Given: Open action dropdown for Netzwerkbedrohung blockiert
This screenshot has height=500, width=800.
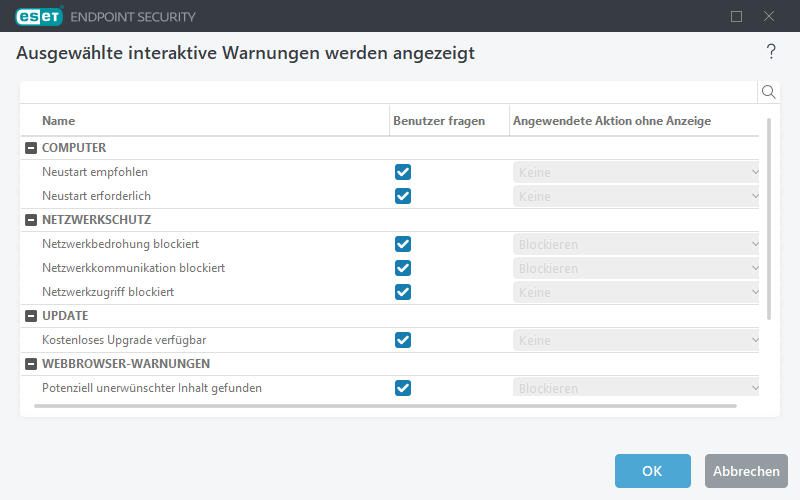Looking at the screenshot, I should [x=636, y=244].
